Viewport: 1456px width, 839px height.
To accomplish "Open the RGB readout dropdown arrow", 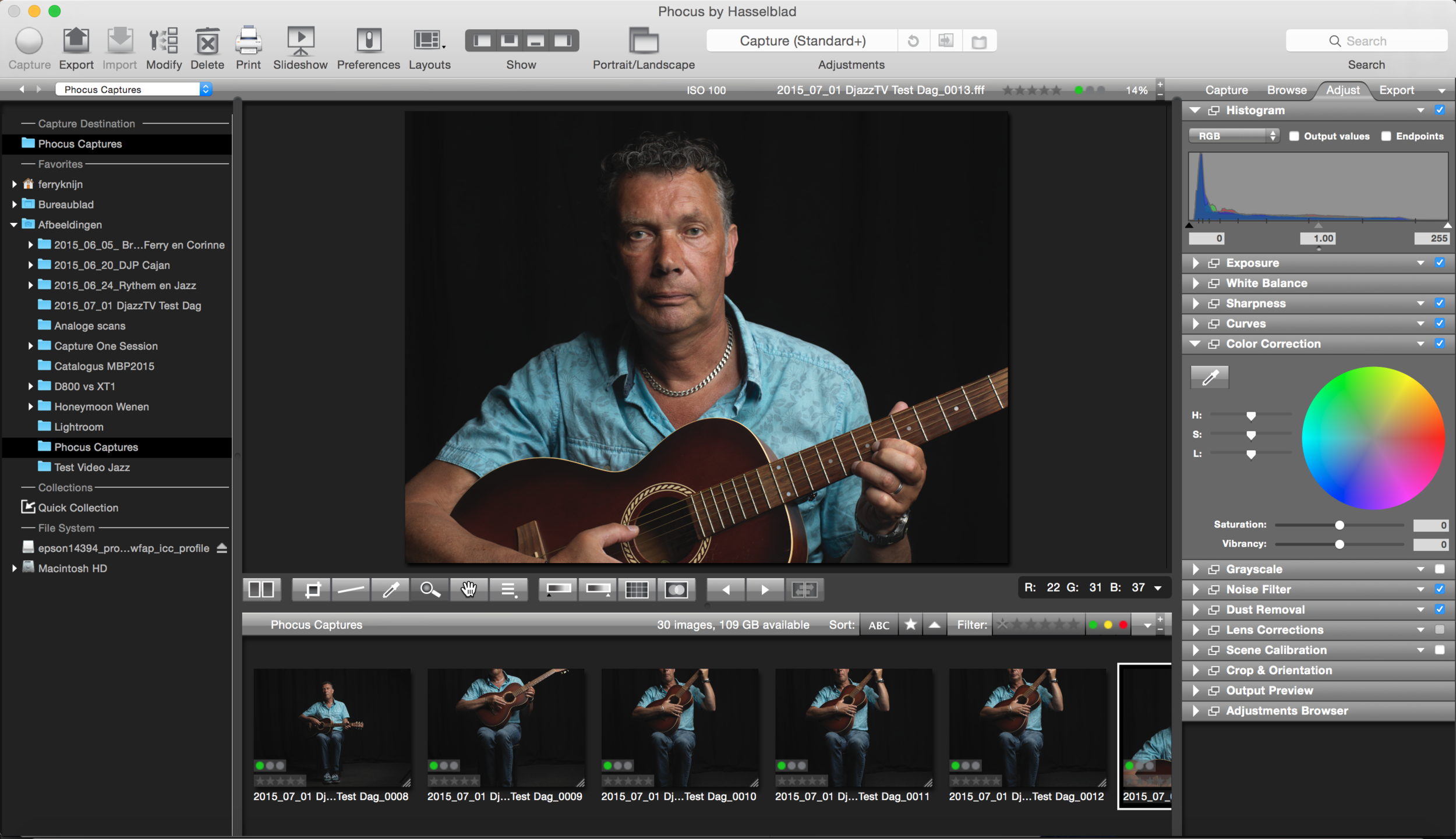I will pyautogui.click(x=1158, y=588).
